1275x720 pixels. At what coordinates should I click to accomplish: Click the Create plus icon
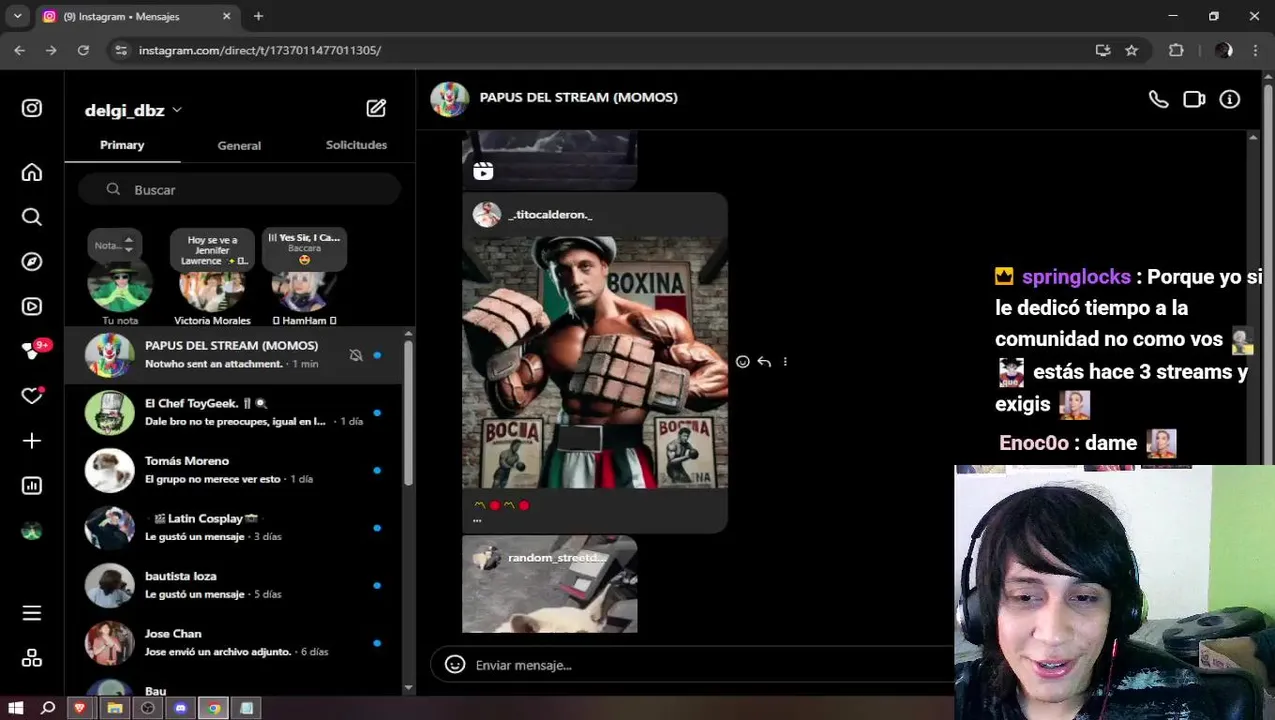[x=32, y=441]
